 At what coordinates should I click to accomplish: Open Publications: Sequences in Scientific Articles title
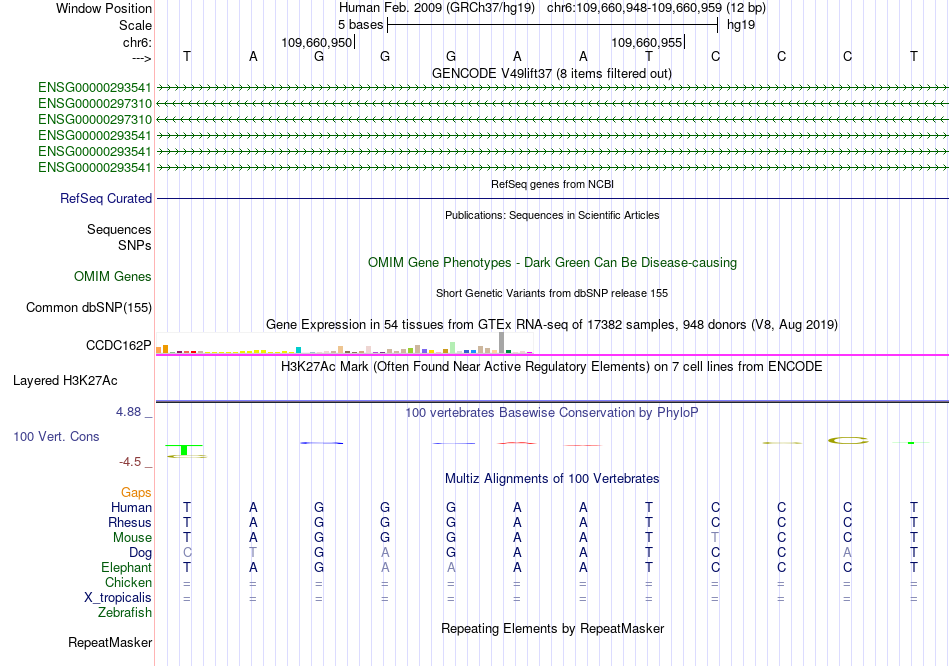pyautogui.click(x=552, y=215)
